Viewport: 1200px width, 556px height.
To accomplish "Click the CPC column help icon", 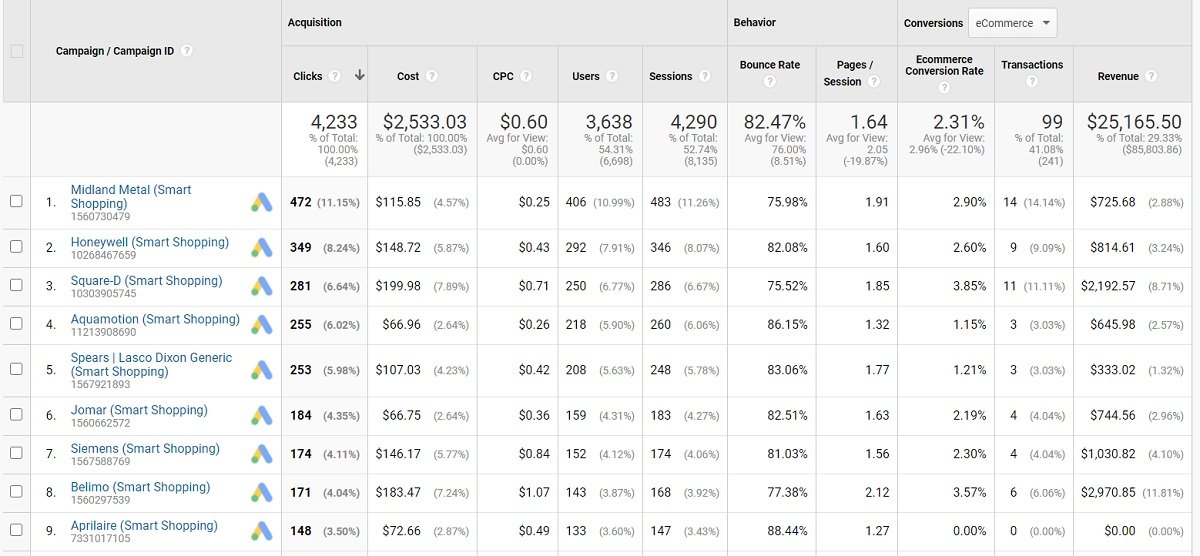I will point(526,76).
